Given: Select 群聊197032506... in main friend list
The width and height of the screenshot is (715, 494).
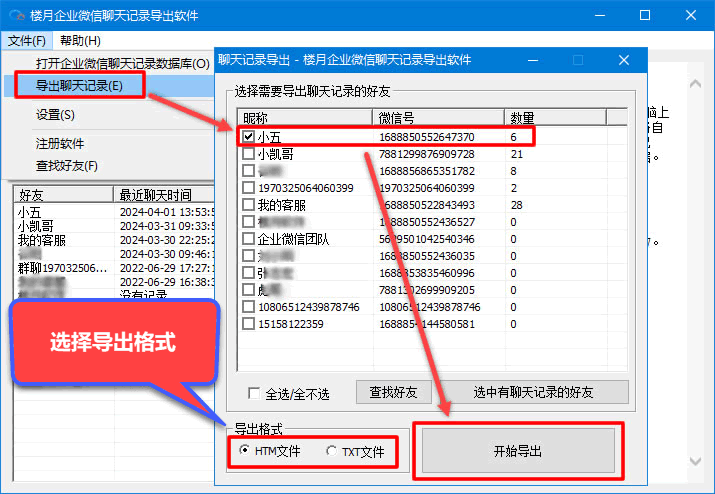Looking at the screenshot, I should 62,268.
